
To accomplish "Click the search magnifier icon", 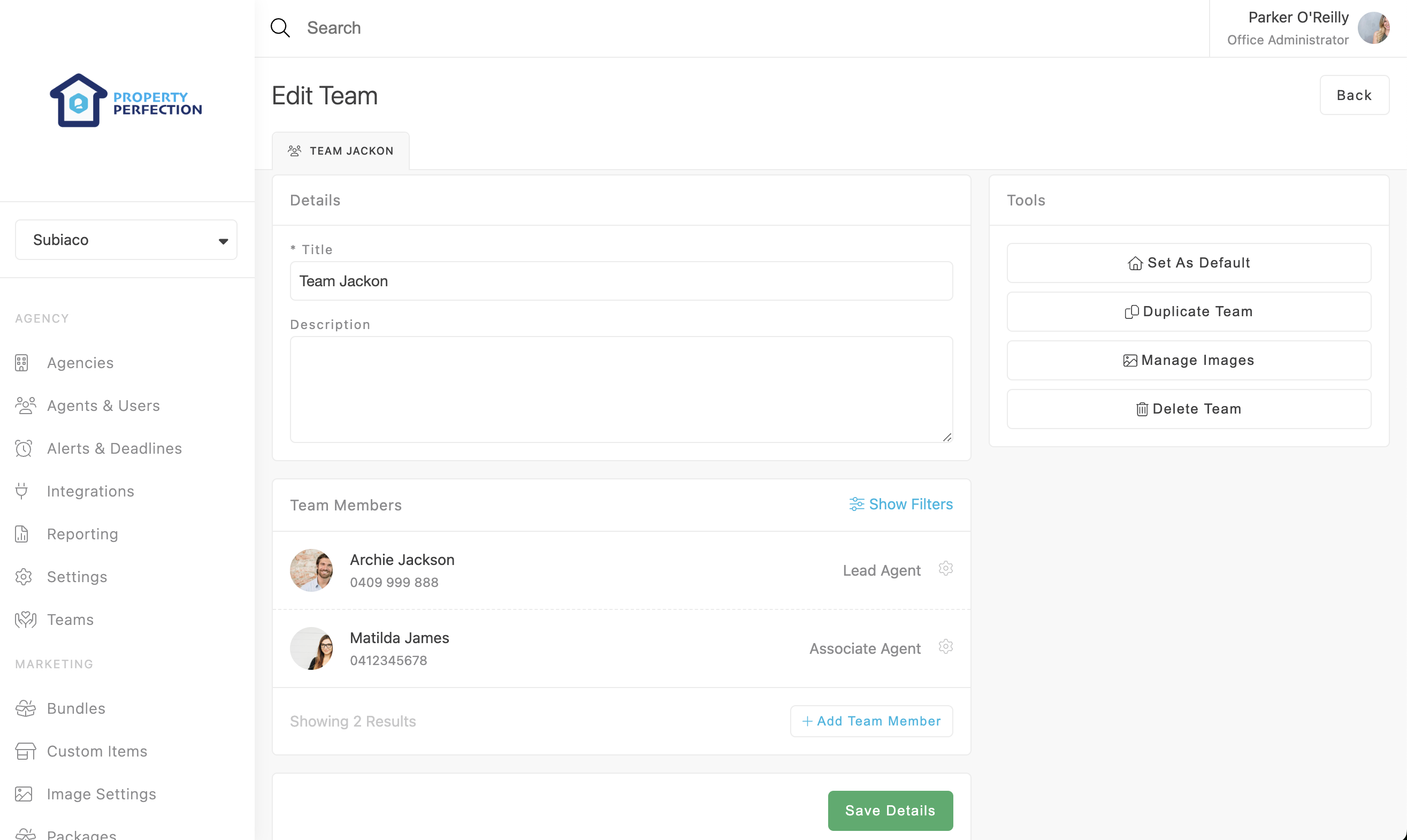I will tap(280, 28).
